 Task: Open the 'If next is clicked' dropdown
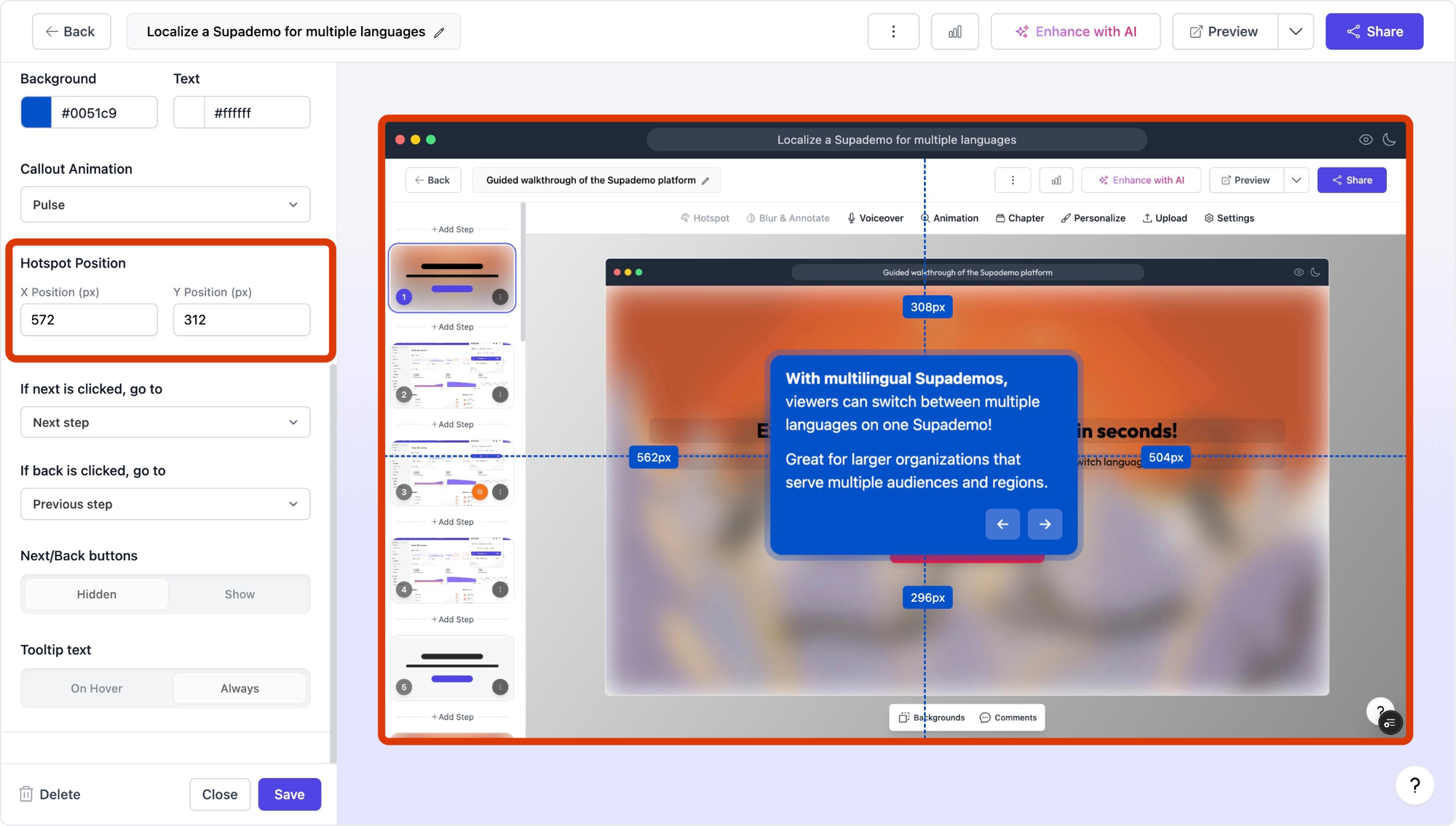(x=165, y=422)
